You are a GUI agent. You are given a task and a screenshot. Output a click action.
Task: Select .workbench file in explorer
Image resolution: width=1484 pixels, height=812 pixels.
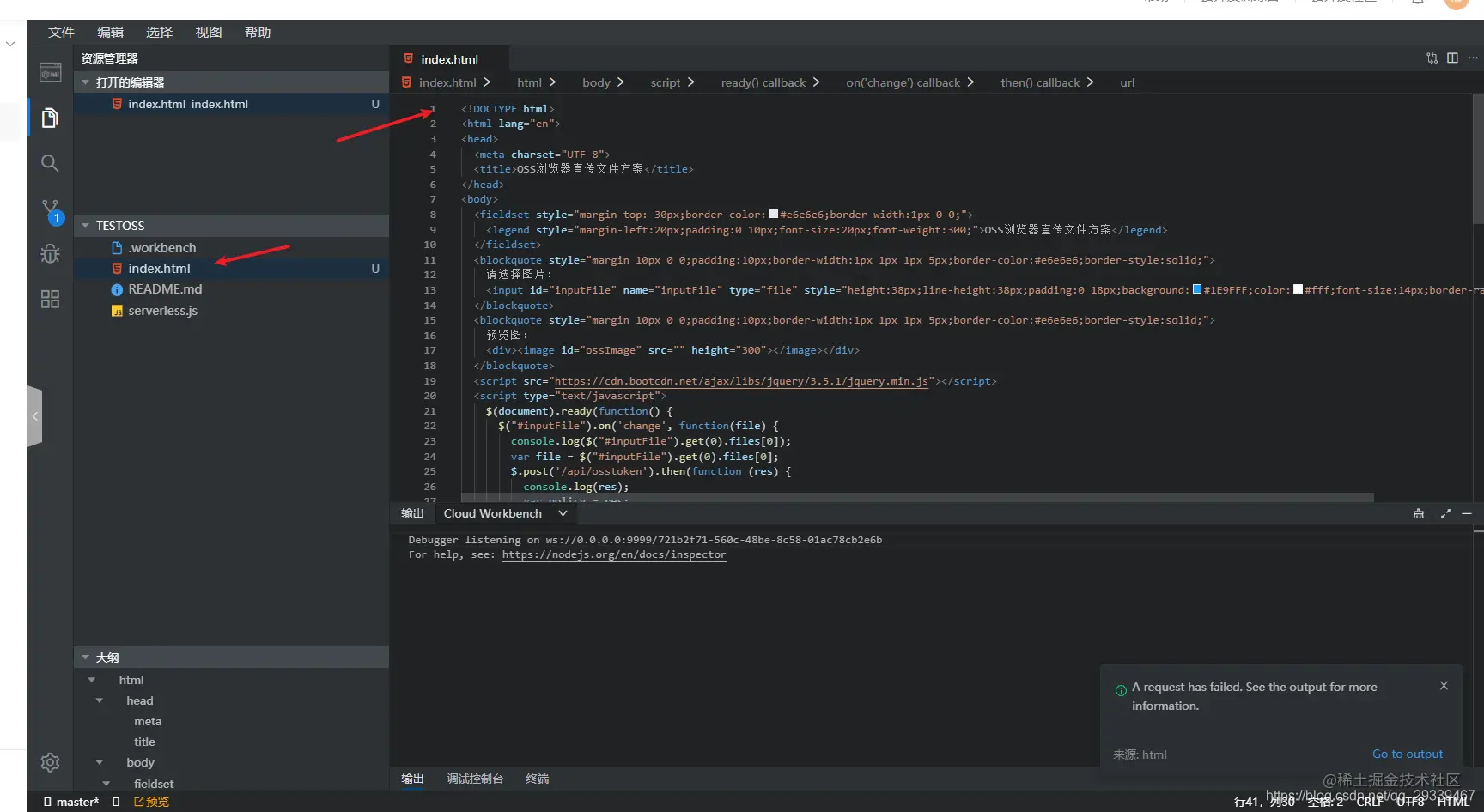(x=161, y=247)
